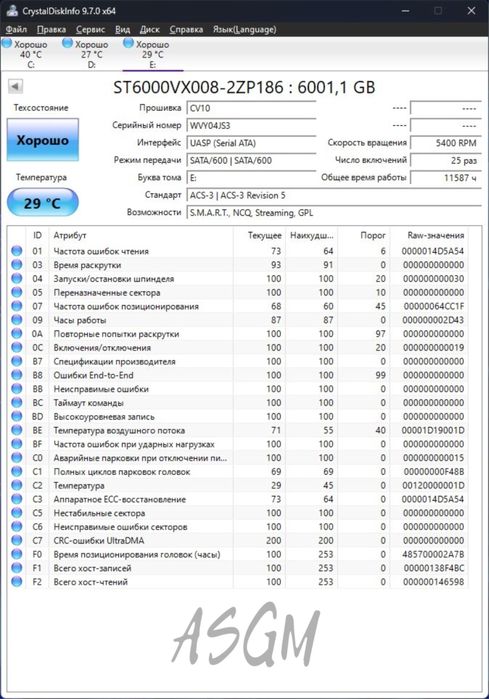Click the standard field ACS-3 Revision 5
The image size is (489, 699).
334,195
